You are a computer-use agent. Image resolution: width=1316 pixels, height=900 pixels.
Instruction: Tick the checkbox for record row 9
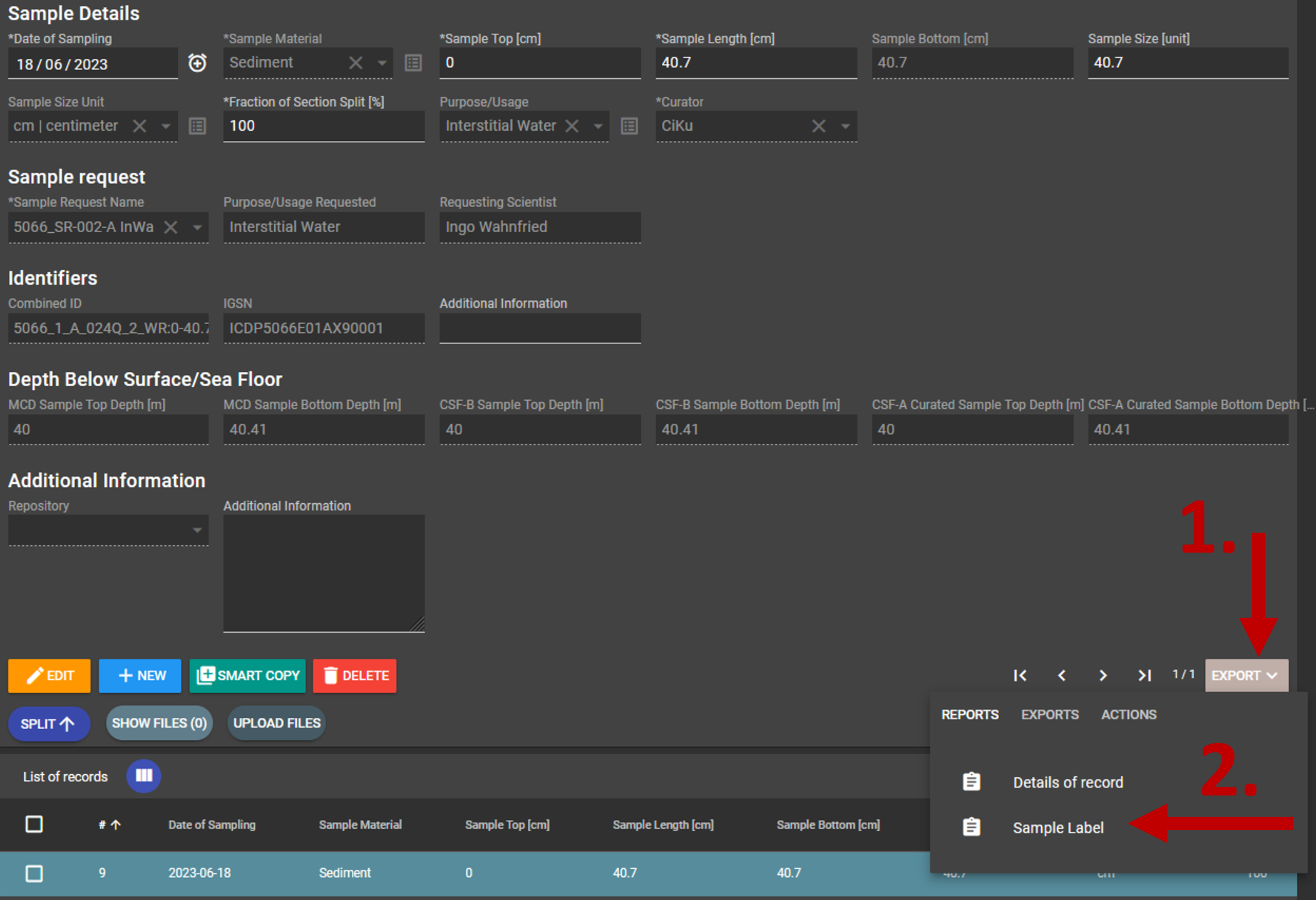pyautogui.click(x=34, y=873)
